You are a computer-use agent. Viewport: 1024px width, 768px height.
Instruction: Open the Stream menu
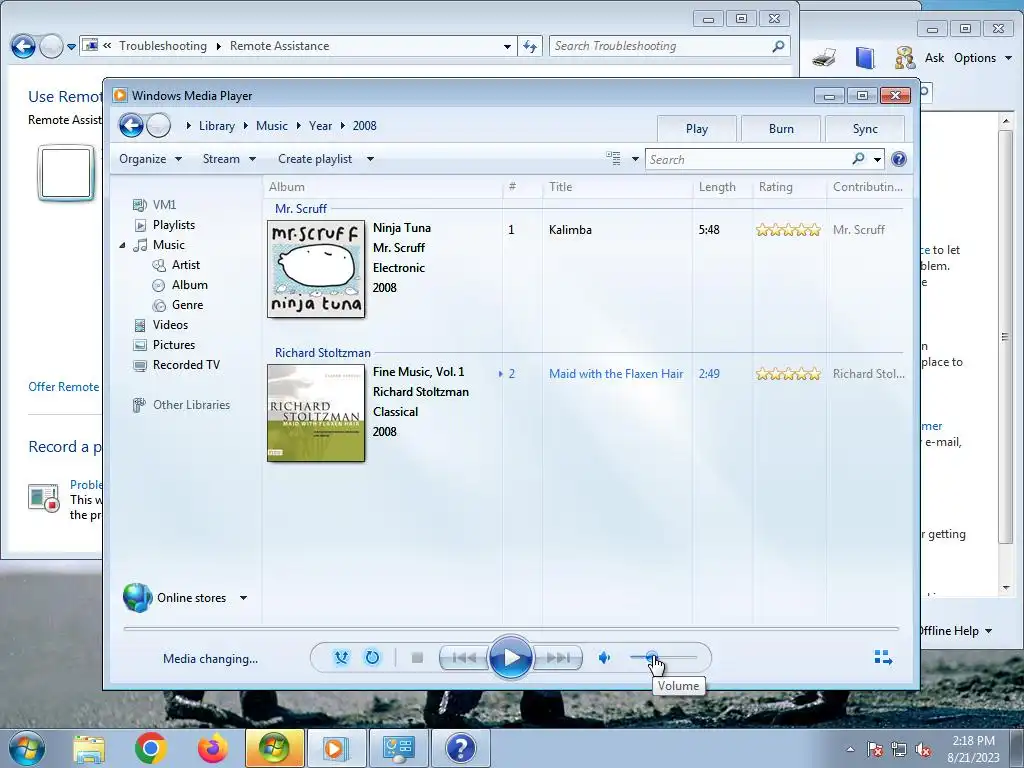(229, 159)
